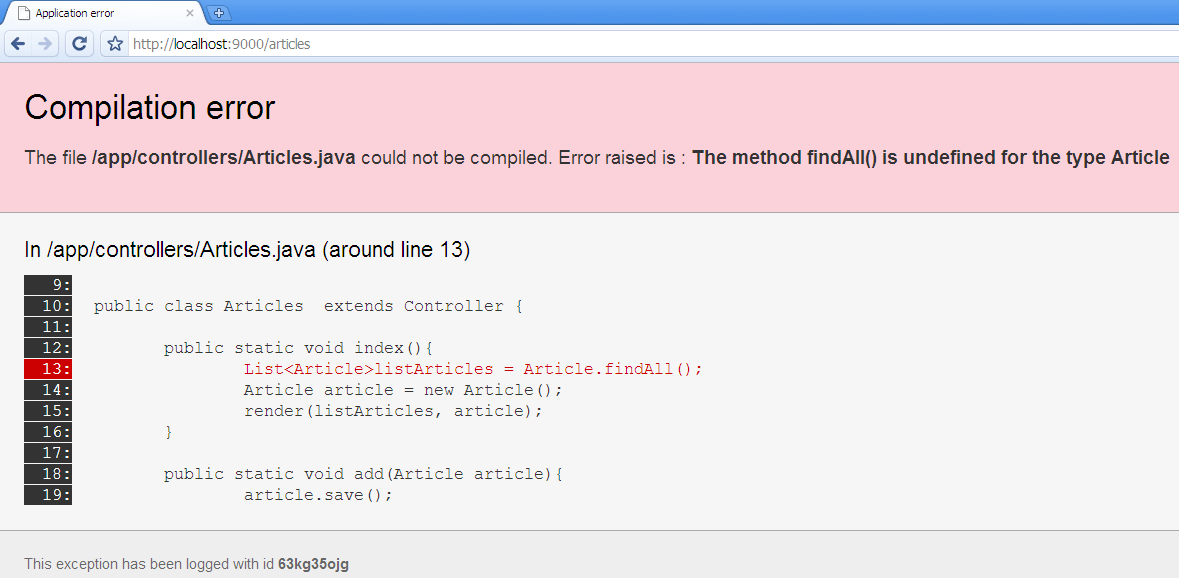
Task: Click the exception id 63kg35ojg
Action: (x=313, y=564)
